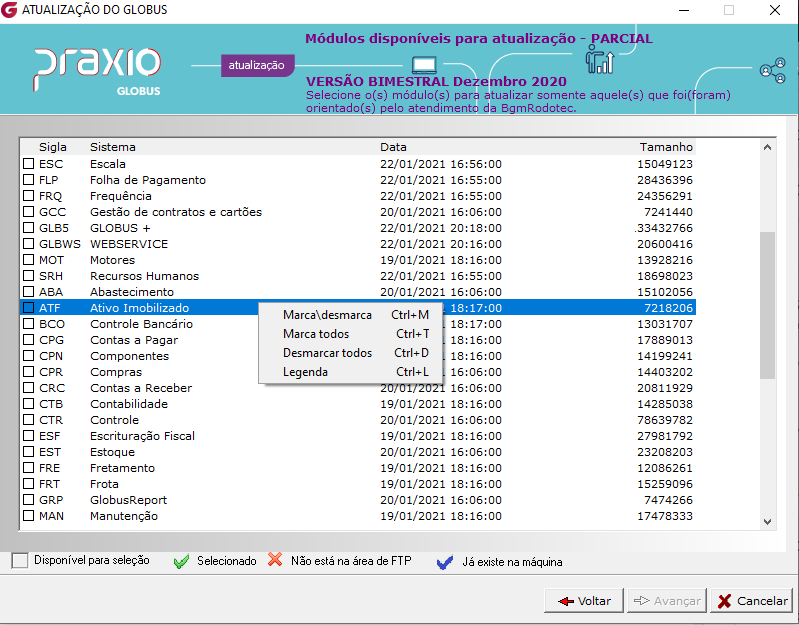Viewport: 799px width, 625px height.
Task: Select the GlobusReport row
Action: pyautogui.click(x=358, y=500)
